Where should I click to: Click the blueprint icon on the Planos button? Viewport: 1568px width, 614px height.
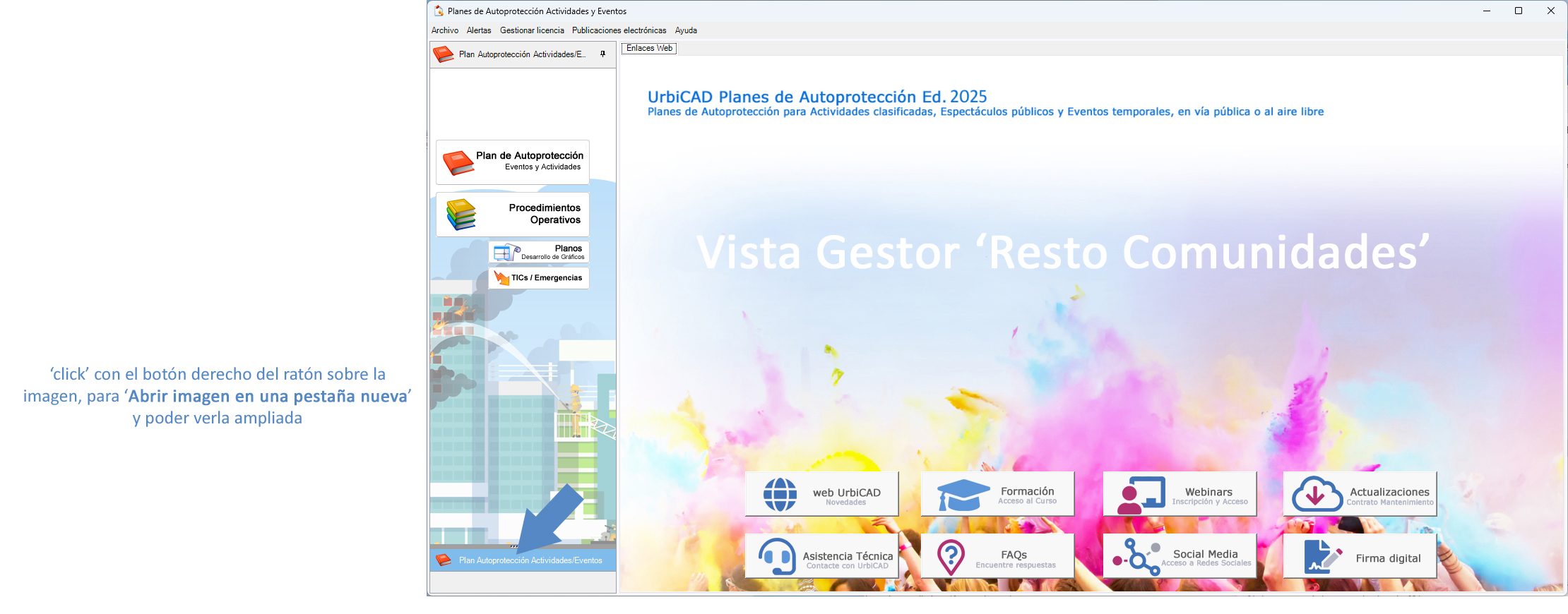click(x=506, y=252)
